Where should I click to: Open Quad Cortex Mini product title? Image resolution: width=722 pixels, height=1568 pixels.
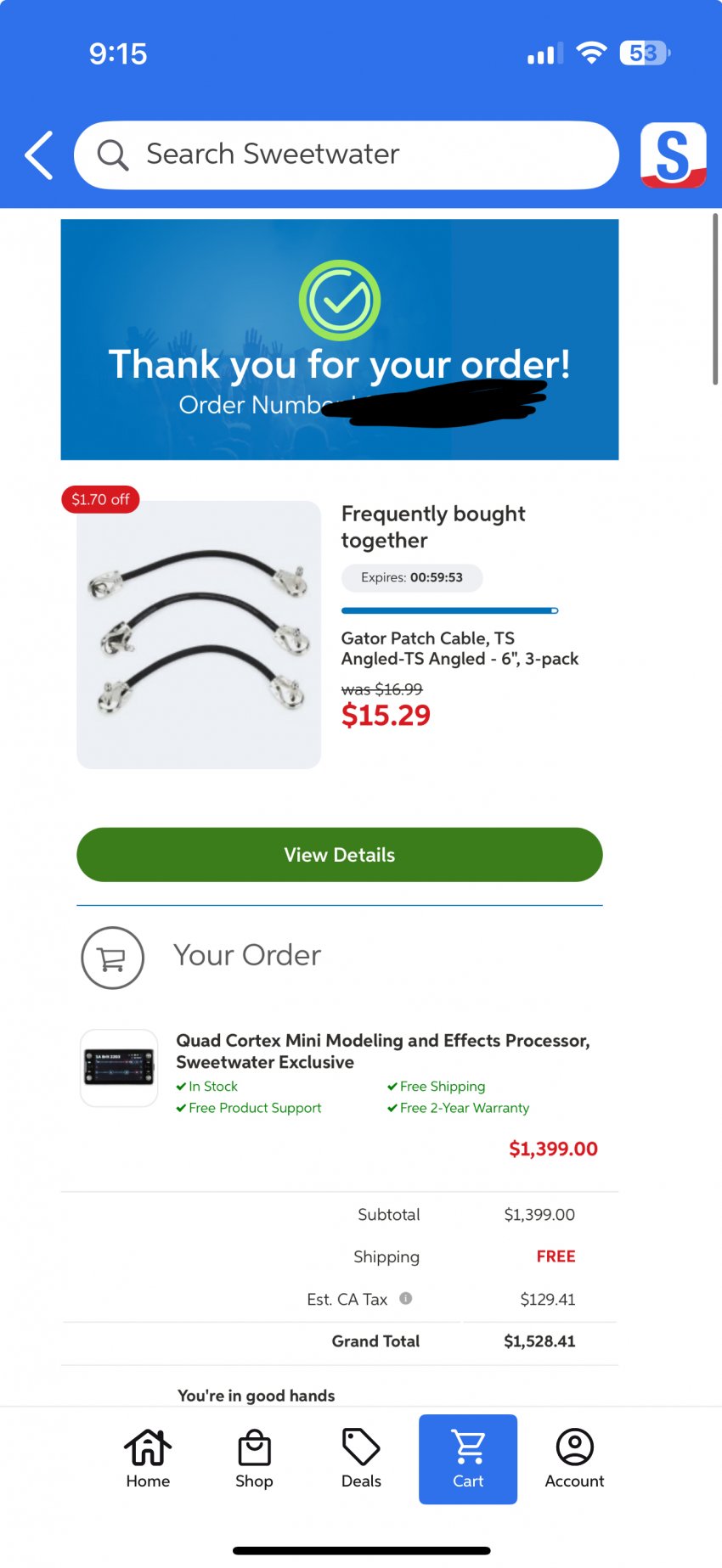[x=382, y=1051]
